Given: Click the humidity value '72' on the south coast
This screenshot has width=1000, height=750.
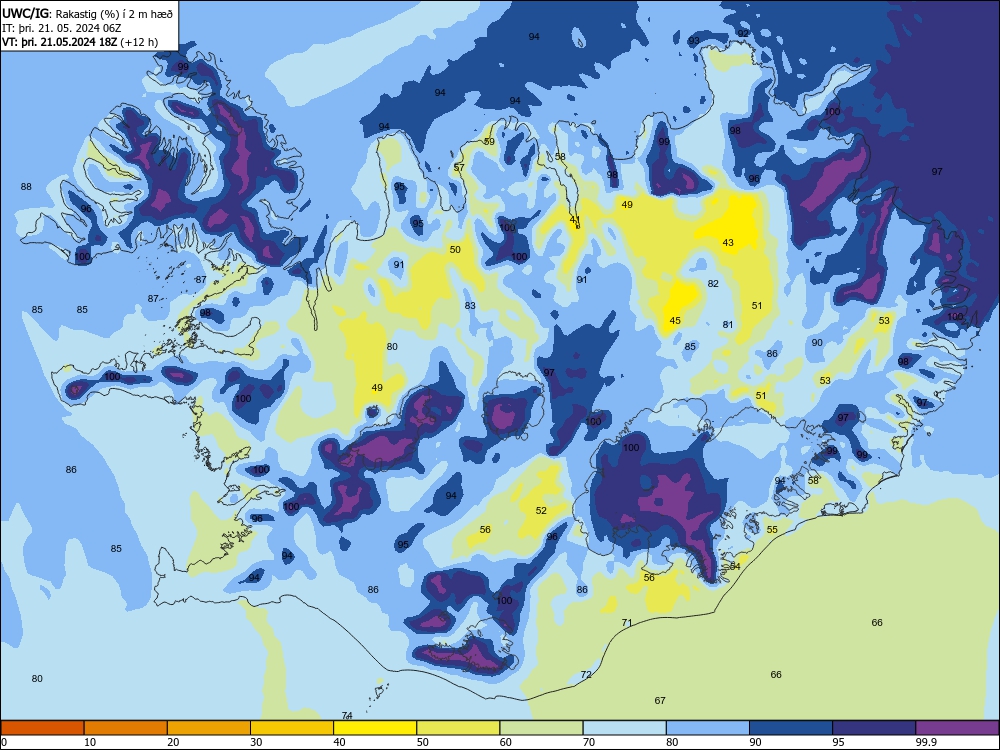Looking at the screenshot, I should 586,674.
